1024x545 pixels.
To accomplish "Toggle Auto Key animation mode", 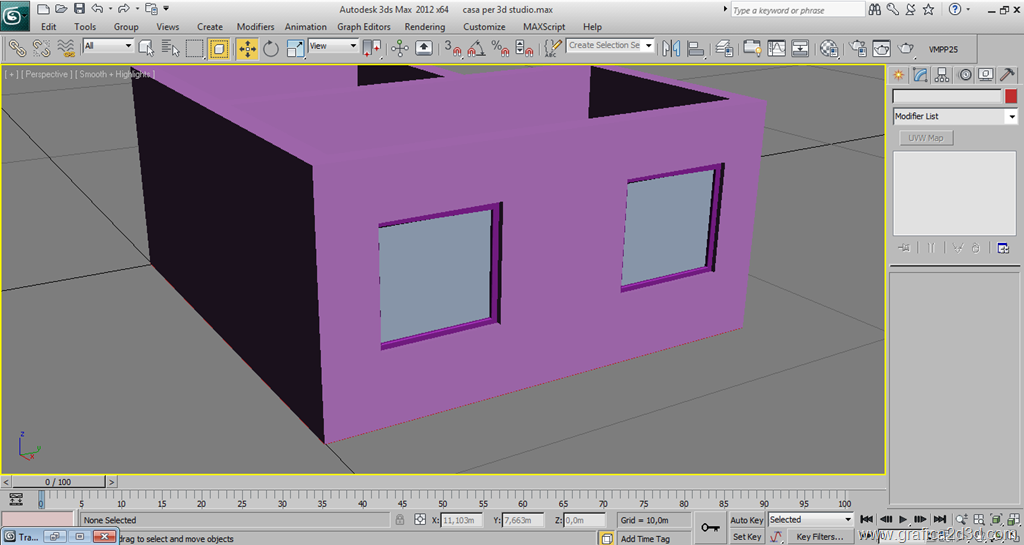I will click(x=746, y=520).
